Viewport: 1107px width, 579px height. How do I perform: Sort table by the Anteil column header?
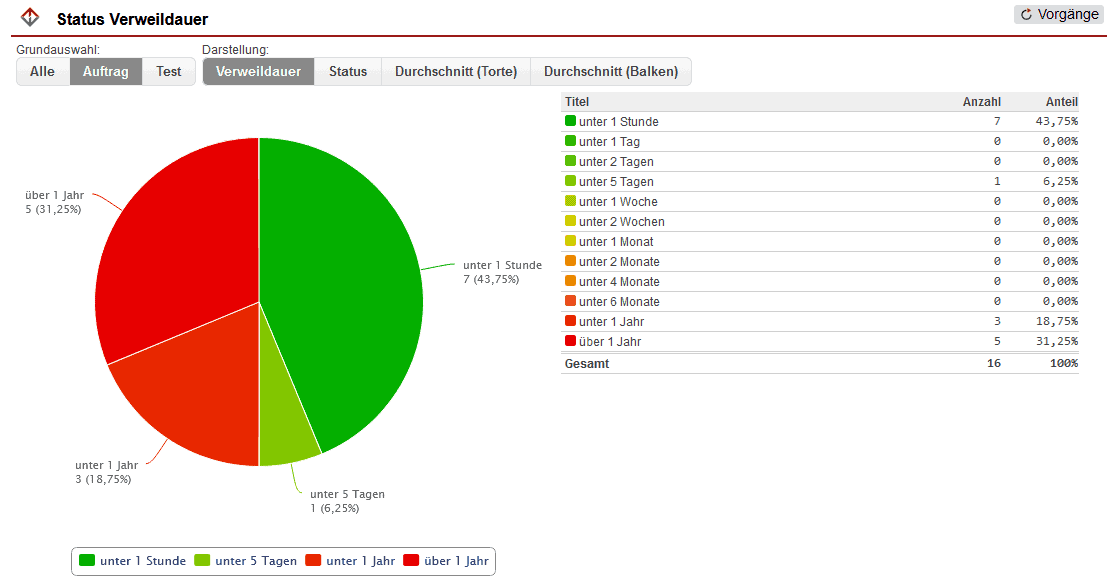pos(1061,102)
